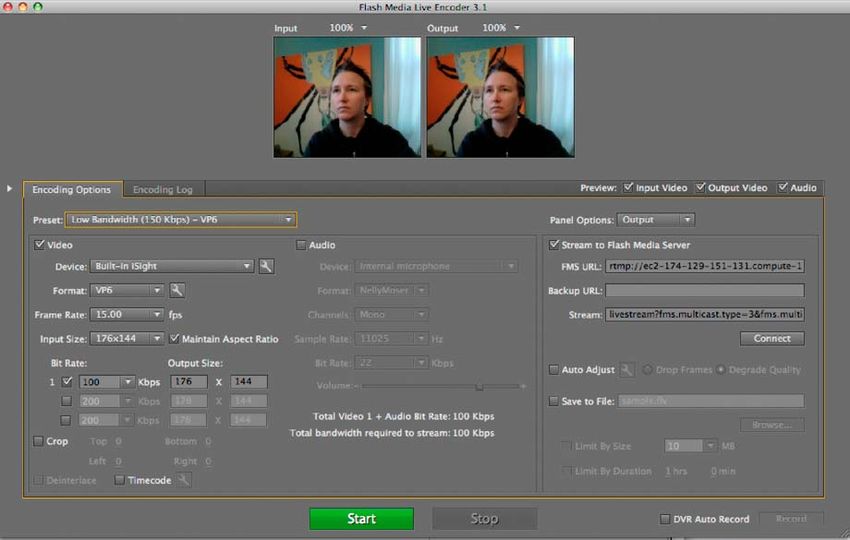The height and width of the screenshot is (540, 850).
Task: Open the Input Size dropdown
Action: pyautogui.click(x=127, y=339)
